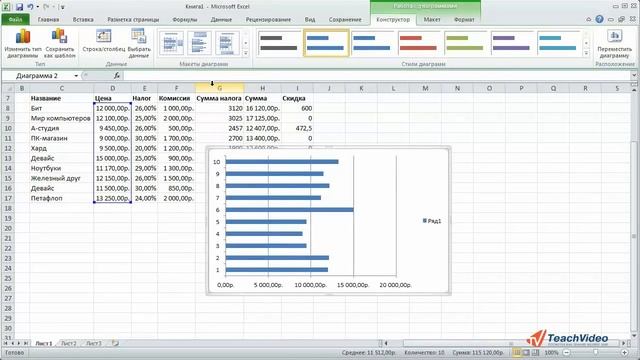Screen dimensions: 640x360
Task: Open the Формулы tab
Action: (x=184, y=19)
